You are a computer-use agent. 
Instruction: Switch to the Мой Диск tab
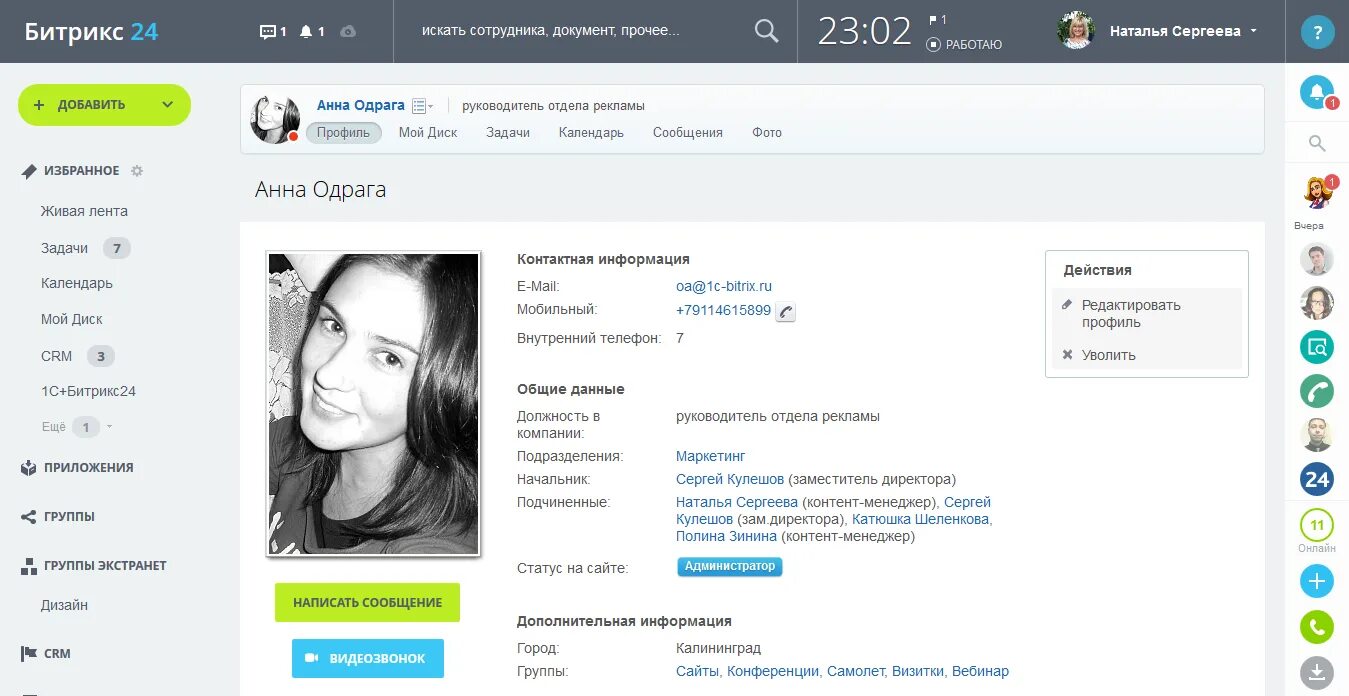427,132
